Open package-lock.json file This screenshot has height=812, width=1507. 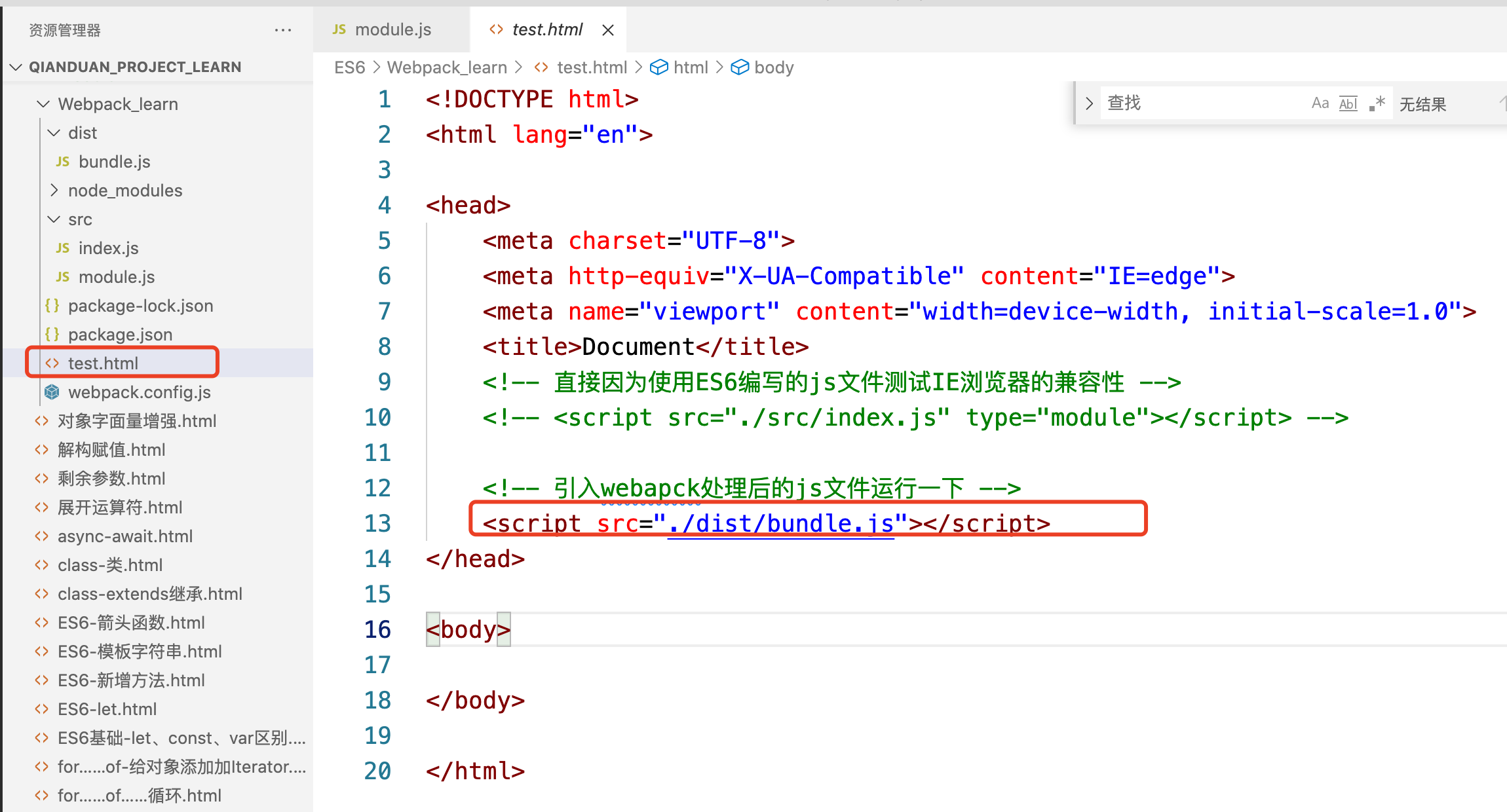point(141,306)
